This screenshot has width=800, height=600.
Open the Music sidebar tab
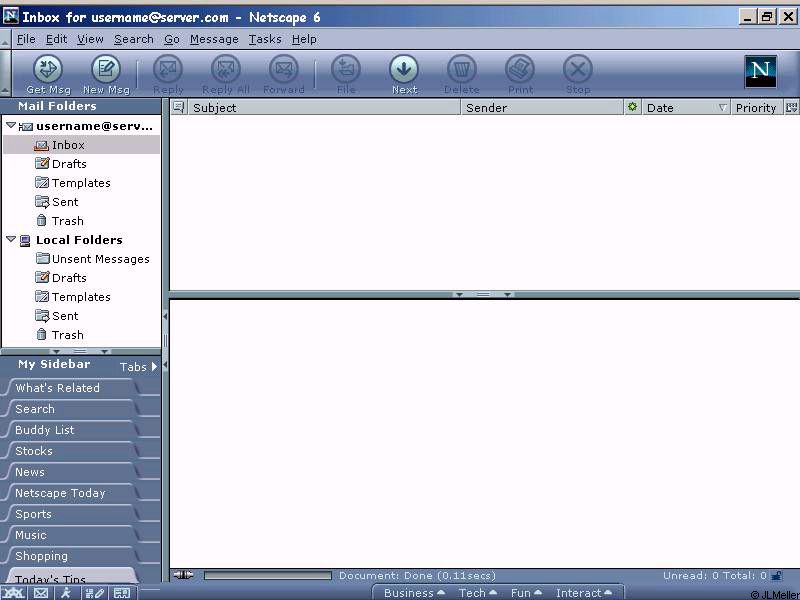point(71,535)
